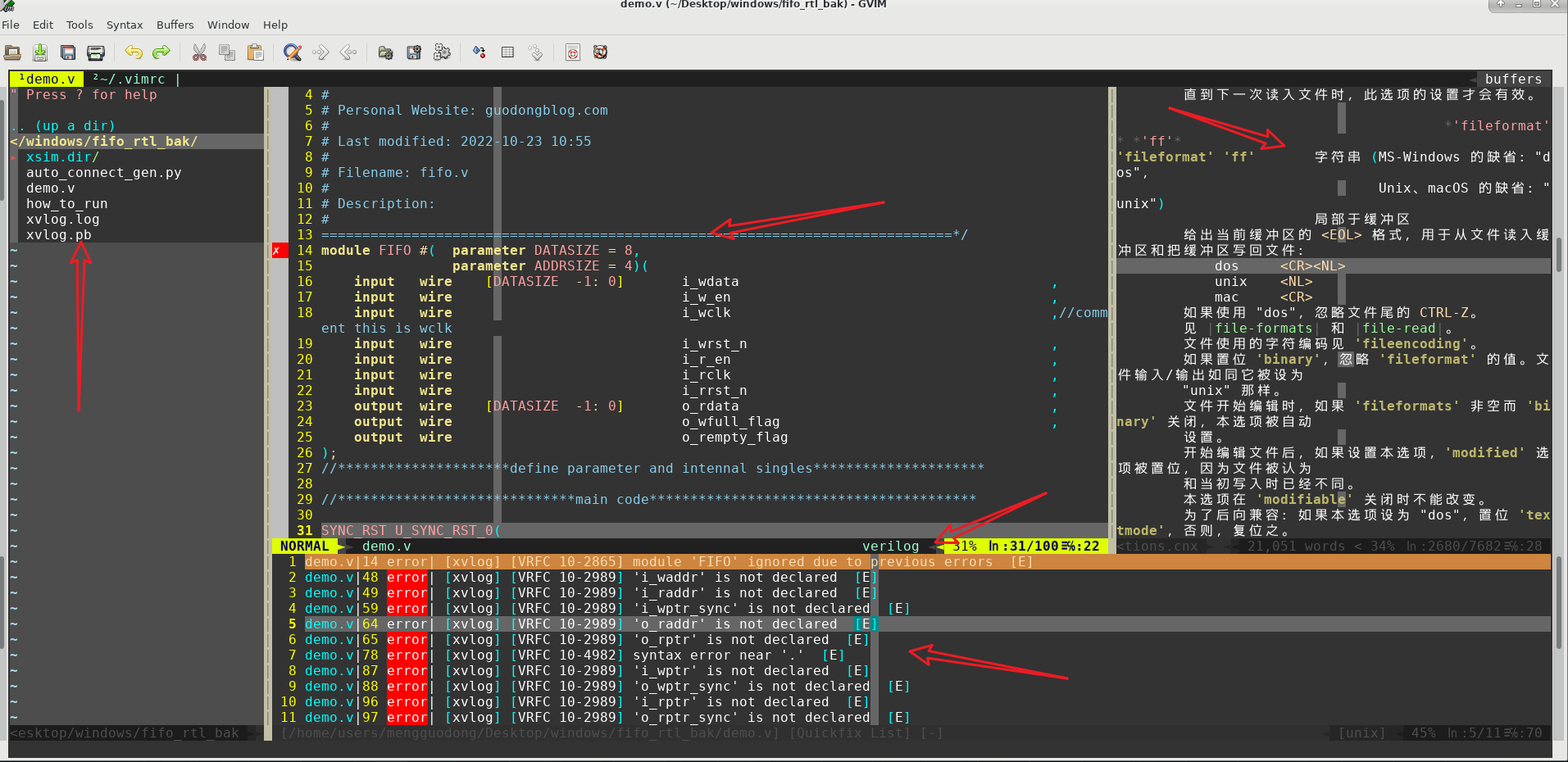The width and height of the screenshot is (1568, 762).
Task: Run Make using the gears toolbar icon
Action: point(442,52)
